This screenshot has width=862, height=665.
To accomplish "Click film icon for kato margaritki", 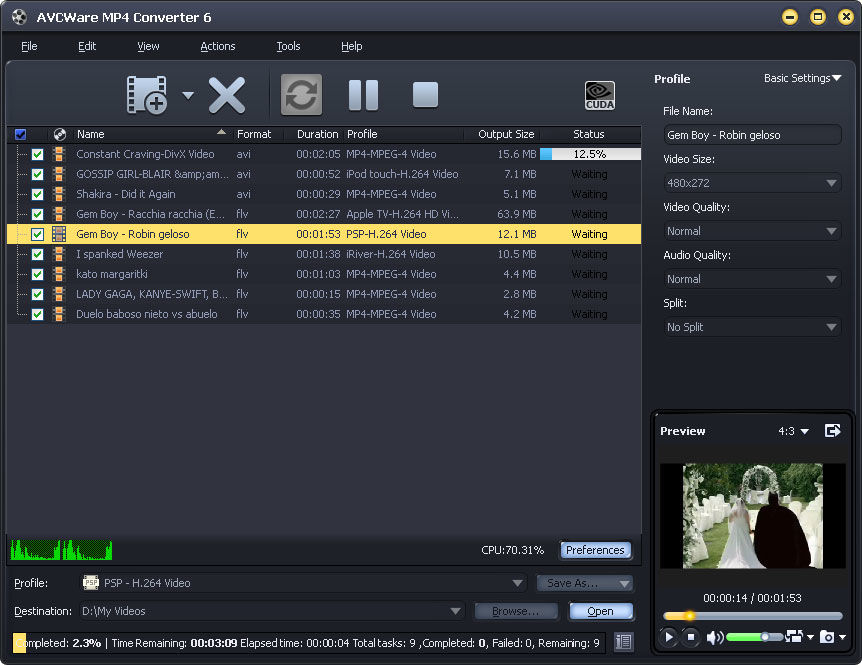I will coord(59,274).
